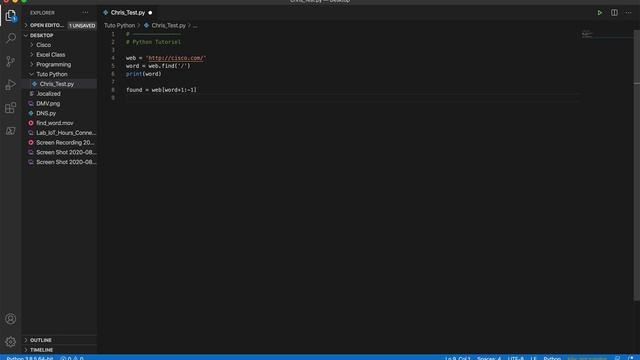Click the word = web.find('/') line
This screenshot has height=360, width=640.
(158, 66)
